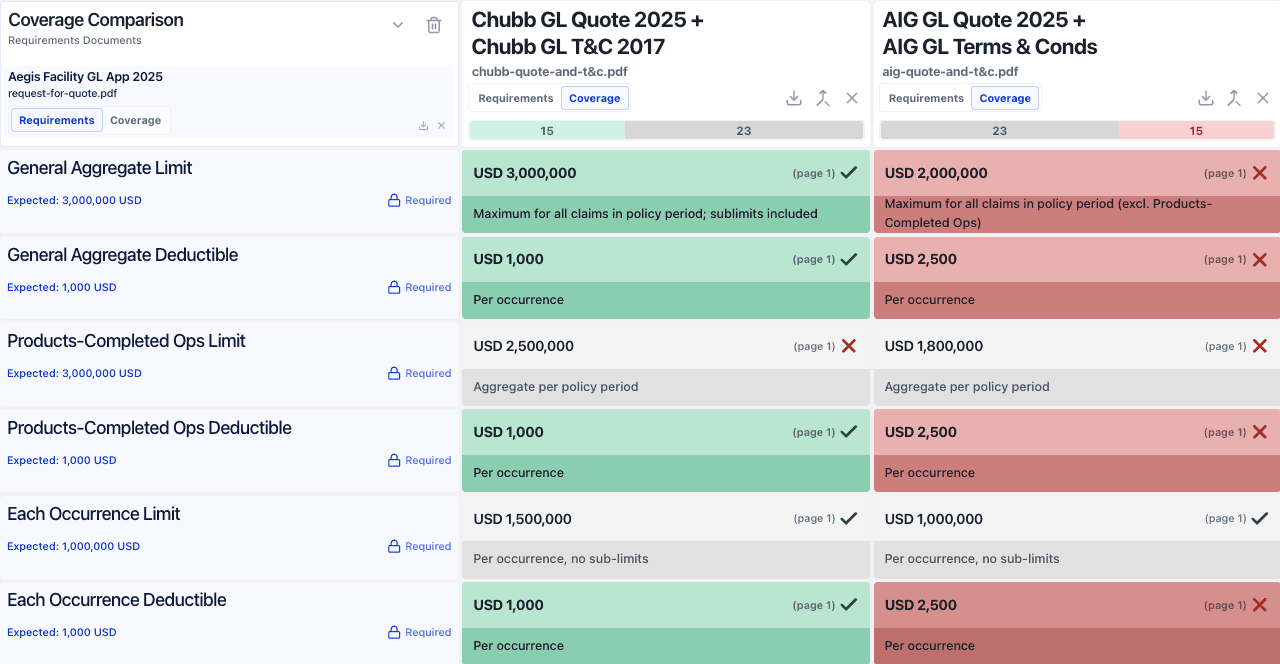Open Coverage tab in AIG quote column
Screen dimensions: 1280x664
tap(1005, 98)
